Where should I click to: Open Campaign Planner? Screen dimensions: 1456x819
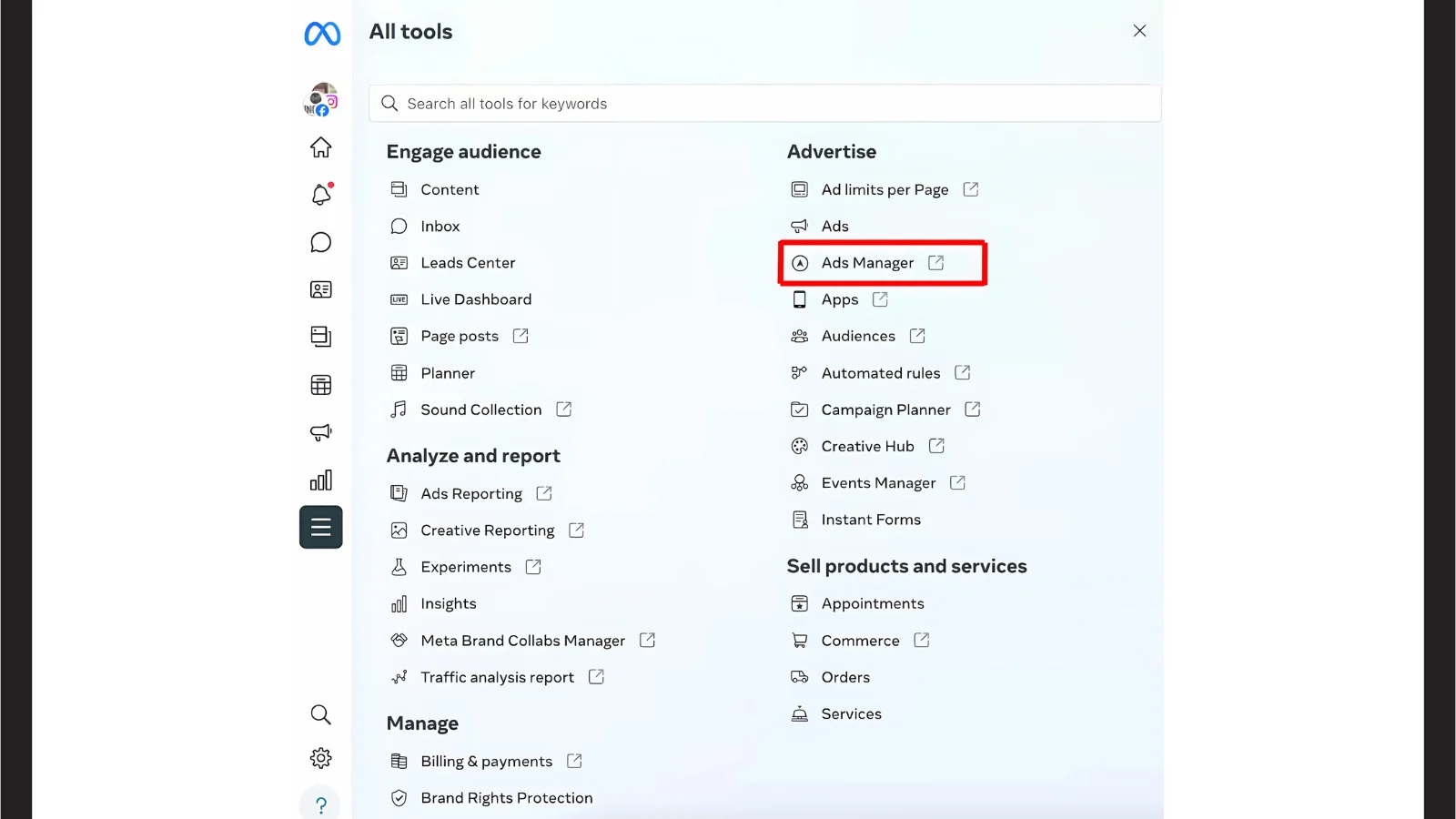point(885,409)
